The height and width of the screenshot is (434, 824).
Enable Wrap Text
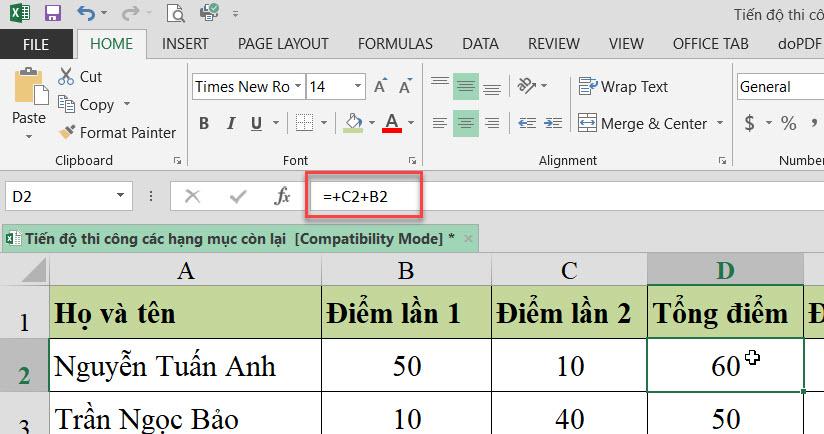pyautogui.click(x=623, y=86)
